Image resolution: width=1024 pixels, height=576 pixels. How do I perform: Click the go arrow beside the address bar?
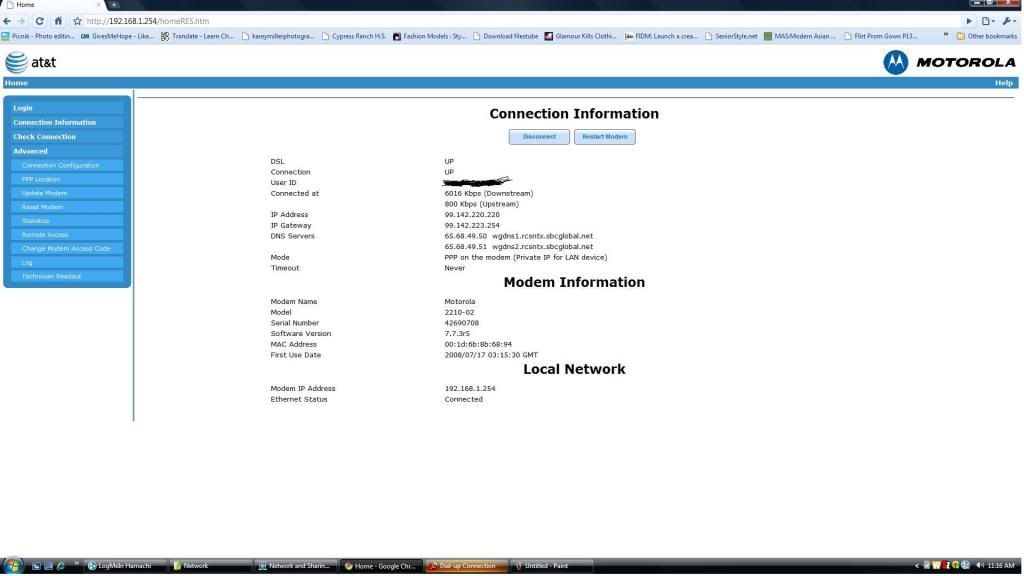point(969,21)
